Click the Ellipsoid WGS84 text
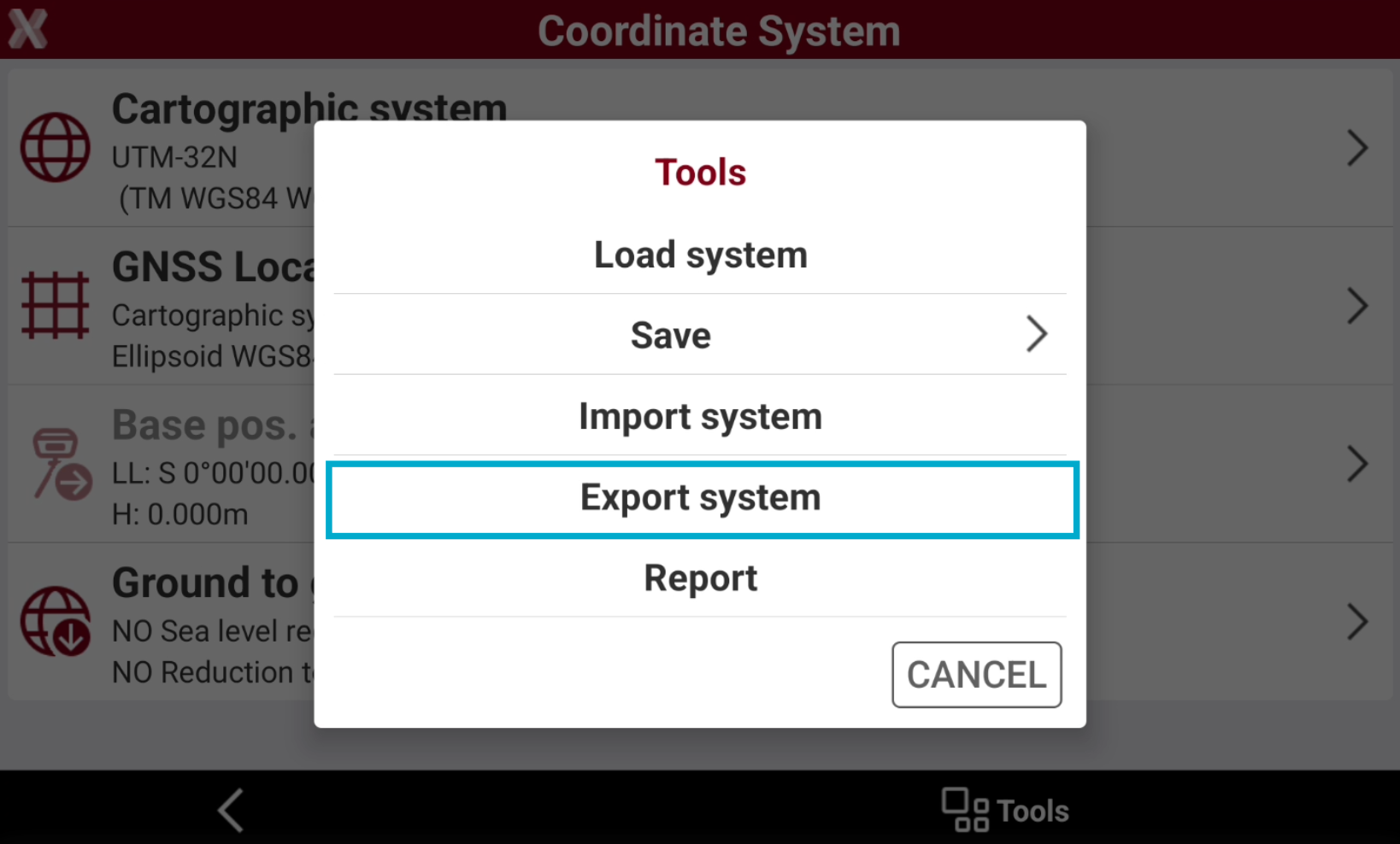 (213, 356)
